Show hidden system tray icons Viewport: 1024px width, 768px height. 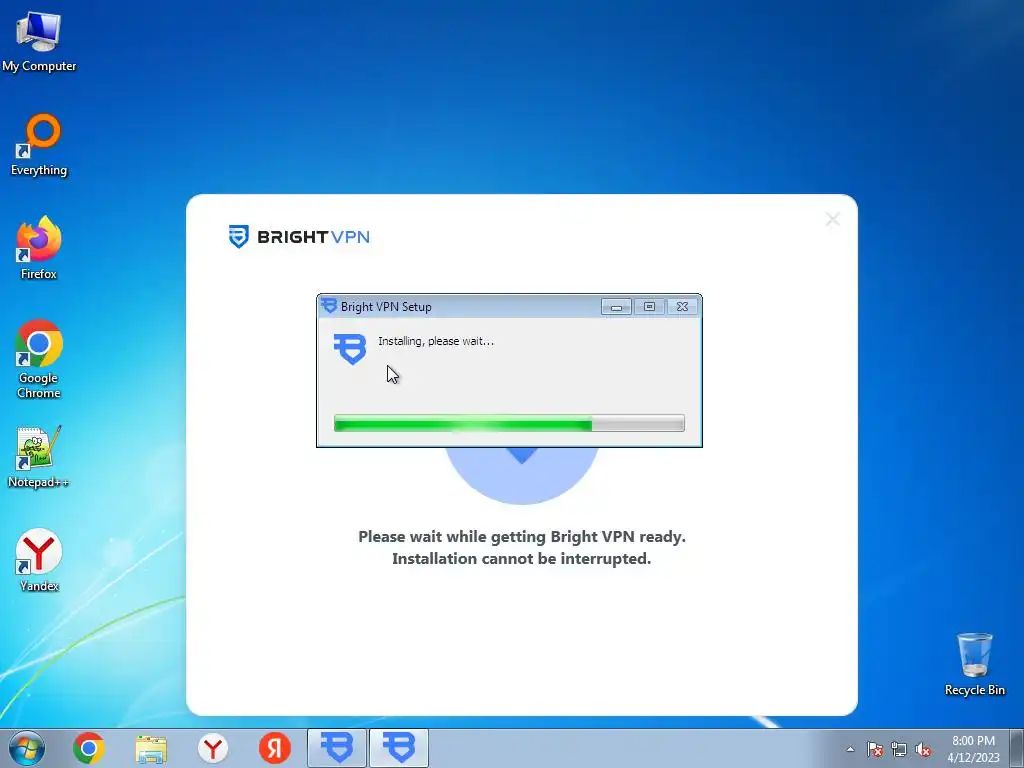click(x=850, y=749)
